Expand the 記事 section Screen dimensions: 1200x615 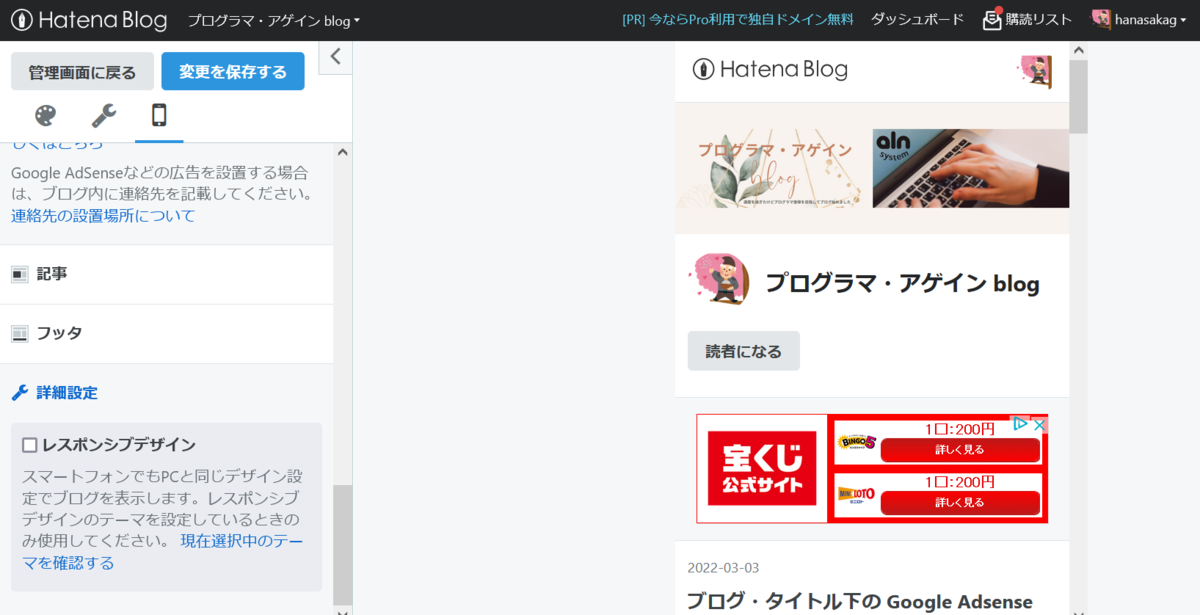click(166, 274)
